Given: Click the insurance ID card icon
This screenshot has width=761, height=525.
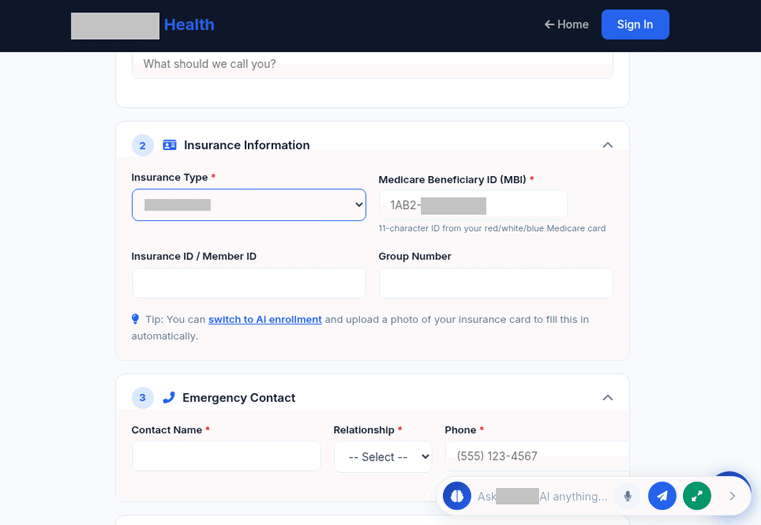Looking at the screenshot, I should coord(170,145).
